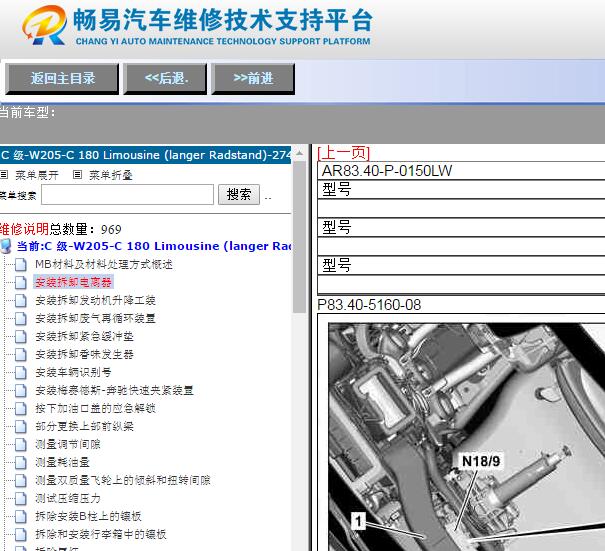The width and height of the screenshot is (605, 551).
Task: Click document icon beside 拆除和安装行李箱中的镶板
Action: (20, 534)
